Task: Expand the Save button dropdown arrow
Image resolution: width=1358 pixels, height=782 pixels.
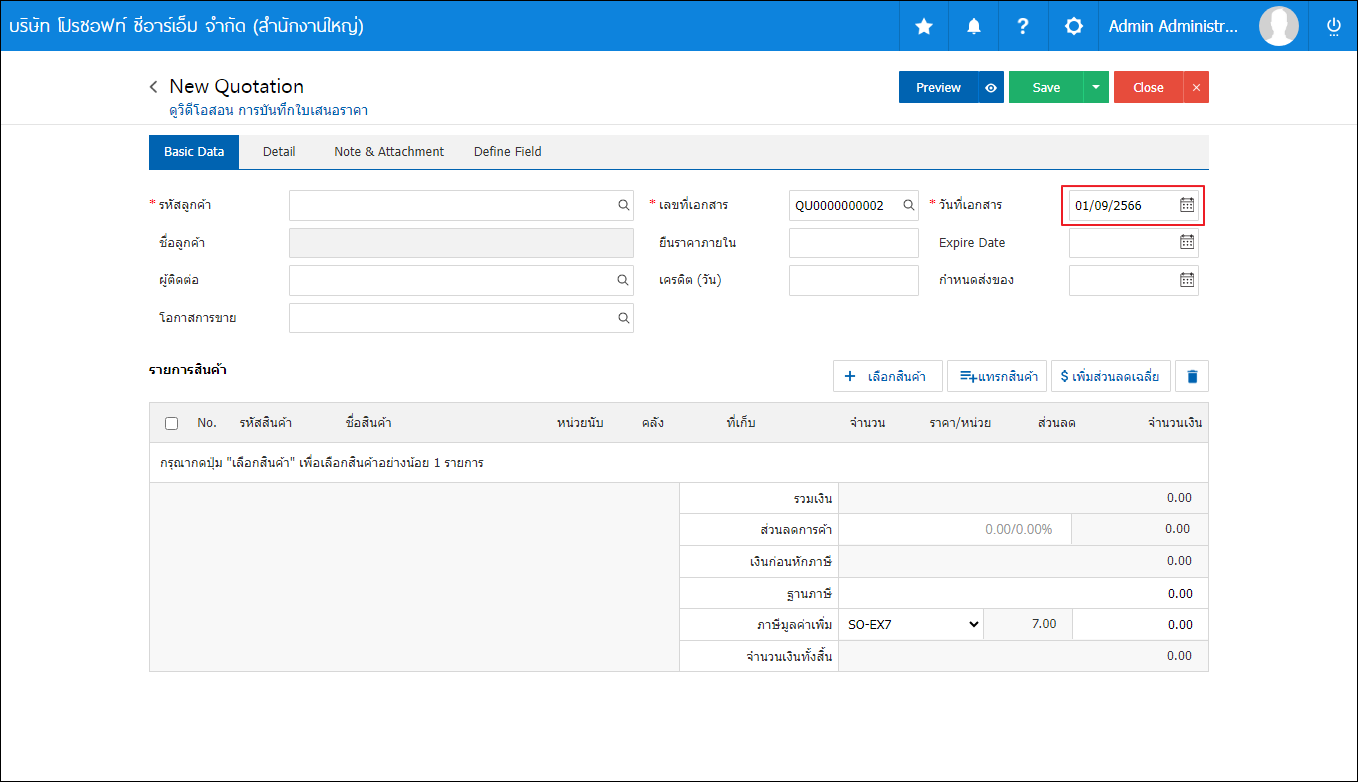Action: click(x=1096, y=87)
